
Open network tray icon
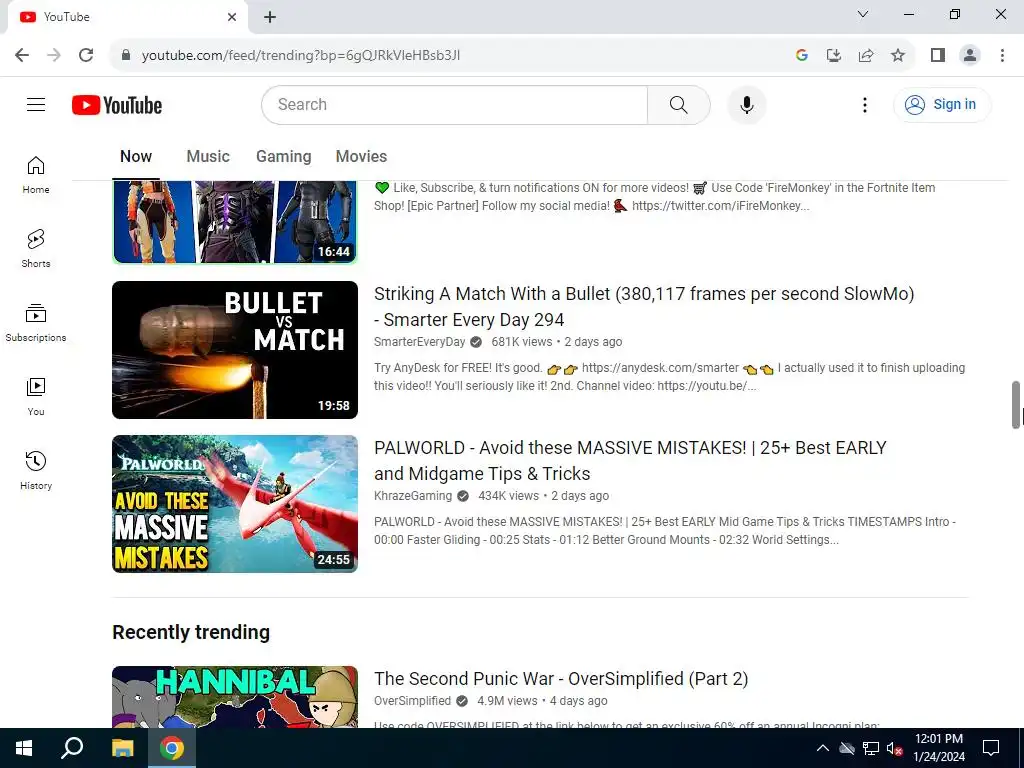(871, 748)
